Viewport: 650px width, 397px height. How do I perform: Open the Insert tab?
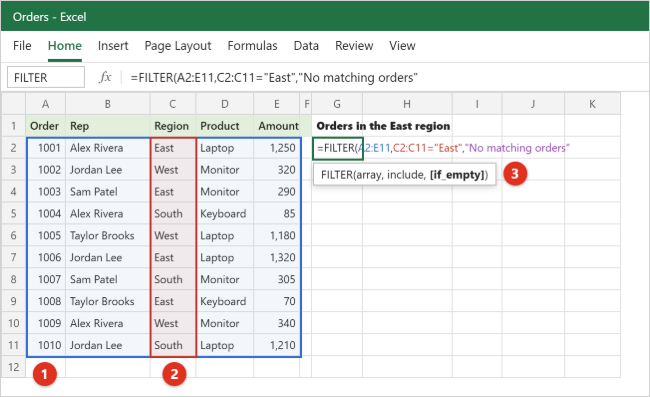[x=113, y=46]
